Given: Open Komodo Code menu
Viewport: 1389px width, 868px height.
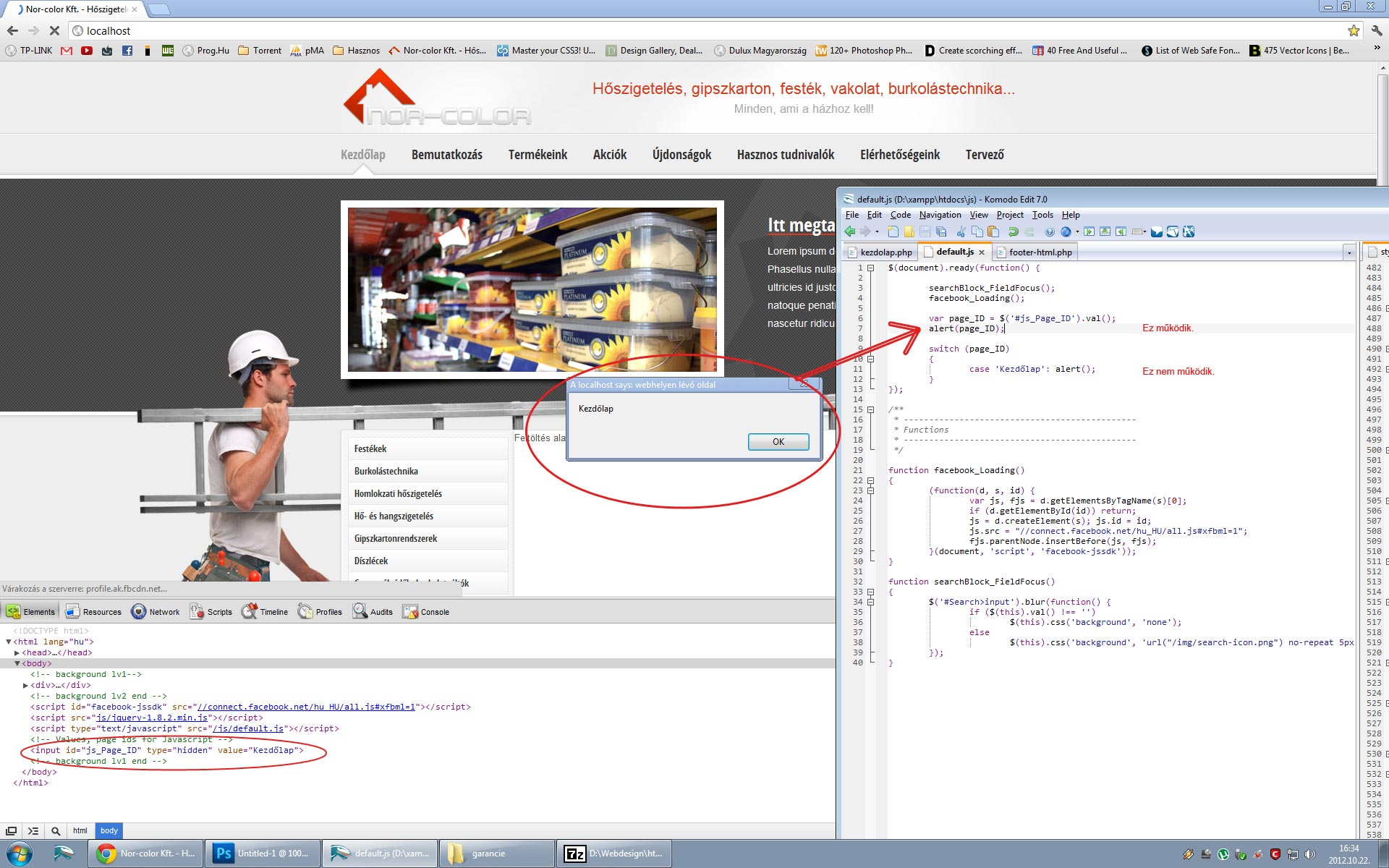Looking at the screenshot, I should [x=901, y=215].
